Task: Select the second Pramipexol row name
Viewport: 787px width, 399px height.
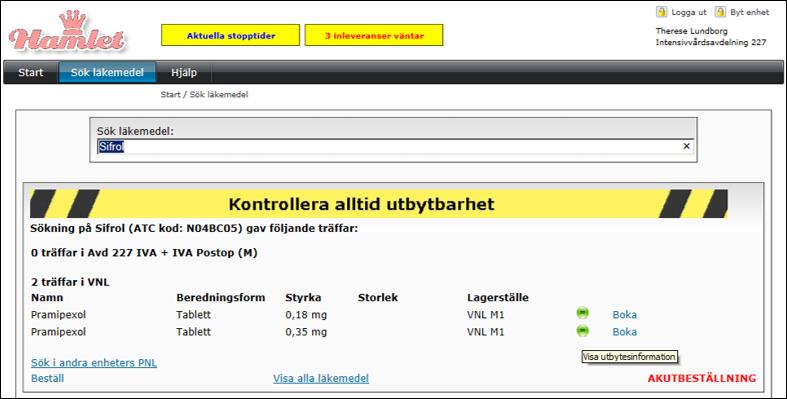Action: (58, 332)
